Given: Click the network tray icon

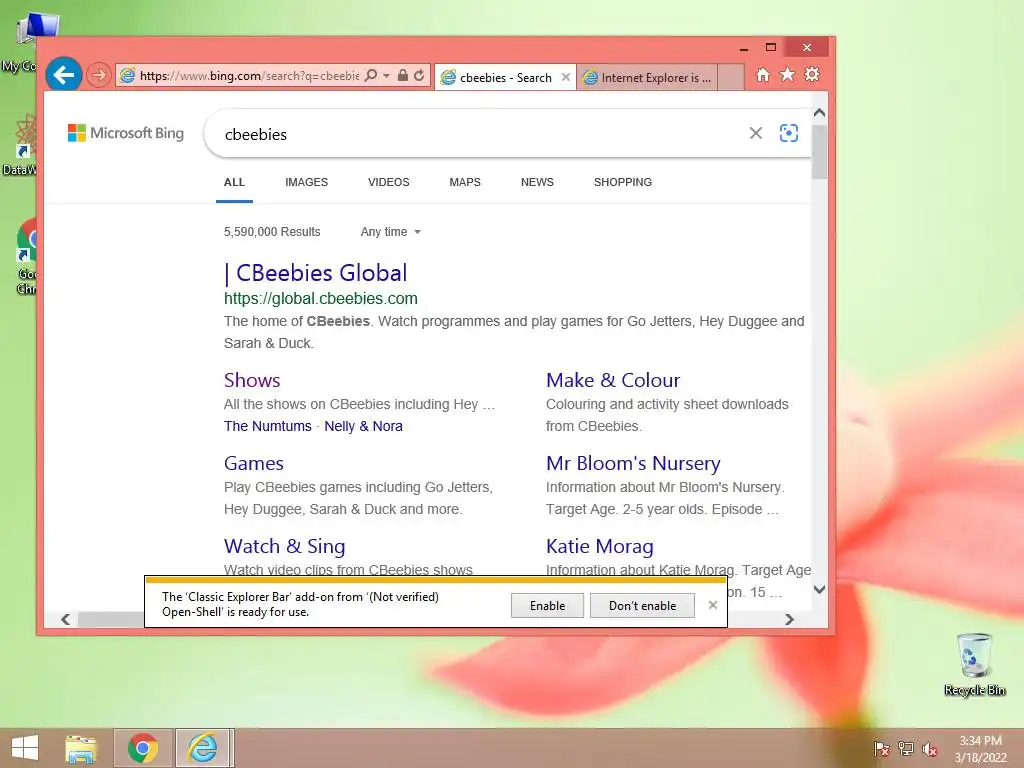Looking at the screenshot, I should pos(906,748).
